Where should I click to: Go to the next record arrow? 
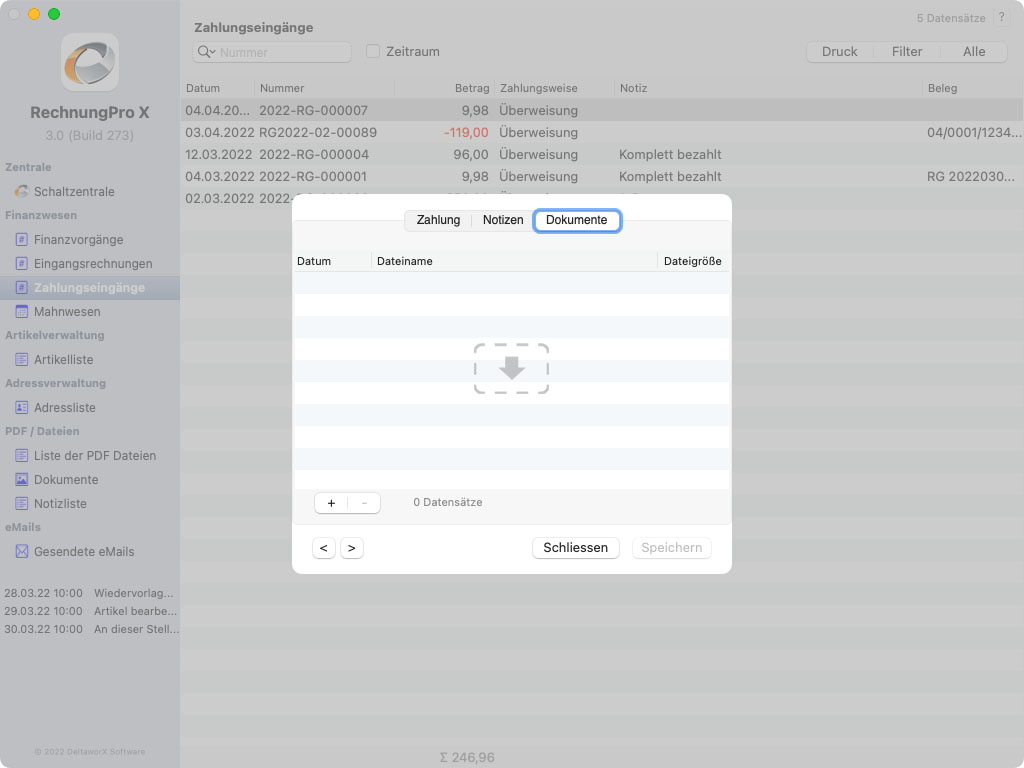pos(351,548)
